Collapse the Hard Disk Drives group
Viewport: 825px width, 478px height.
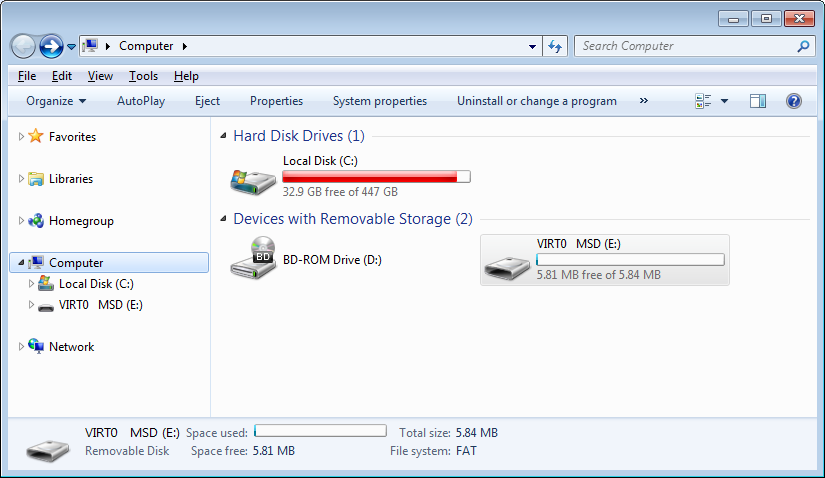224,136
